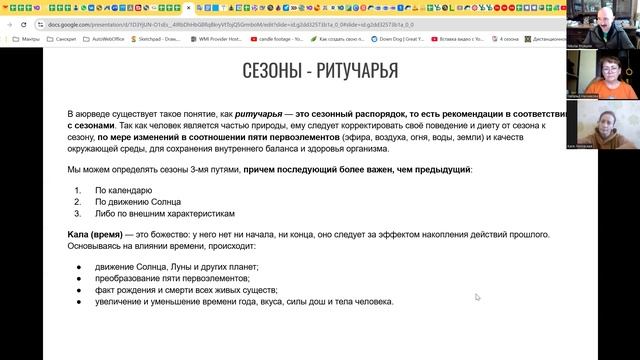Open the Sketchpad bookmark icon

(133, 39)
